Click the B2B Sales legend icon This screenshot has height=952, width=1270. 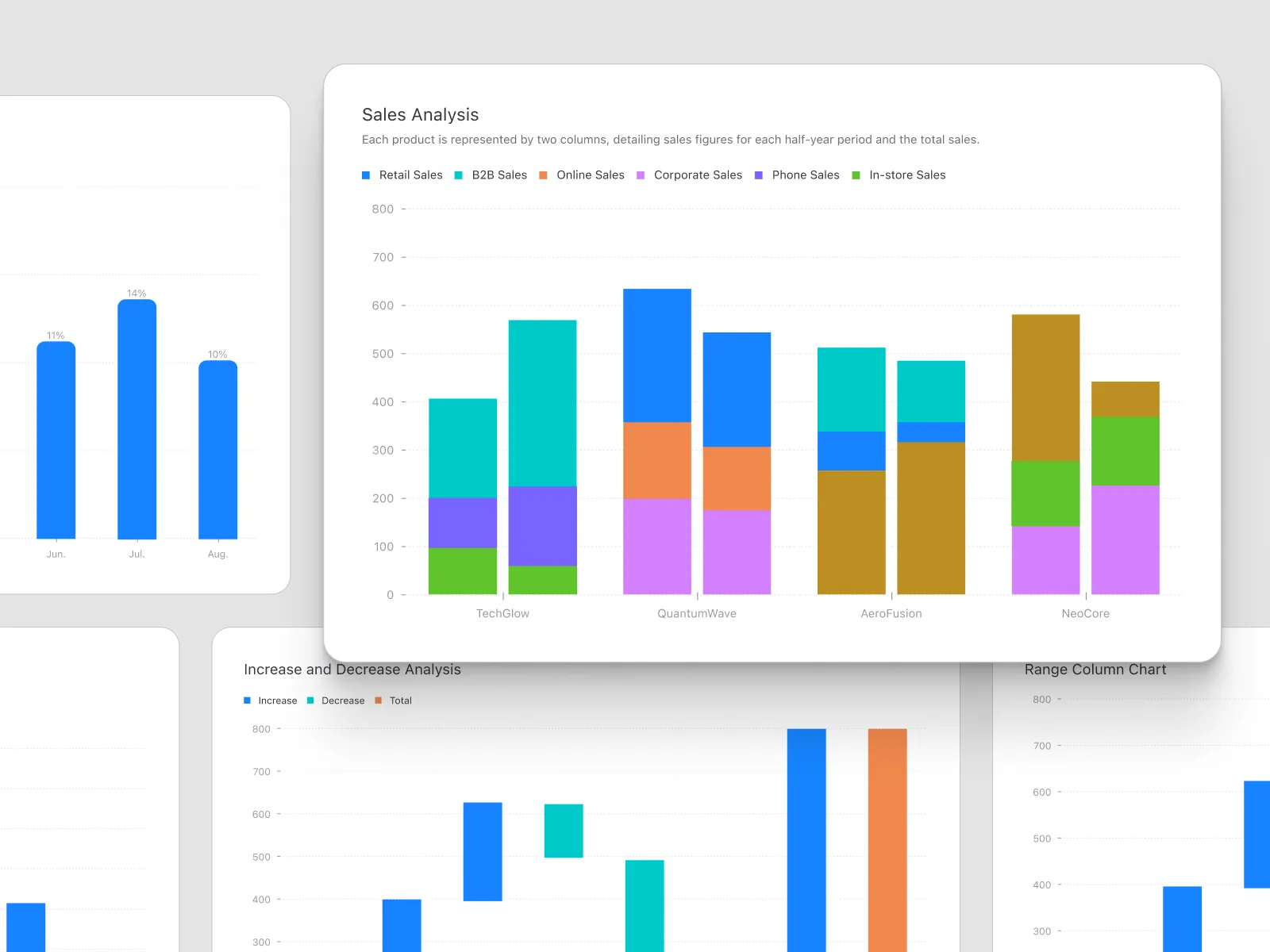(x=458, y=175)
